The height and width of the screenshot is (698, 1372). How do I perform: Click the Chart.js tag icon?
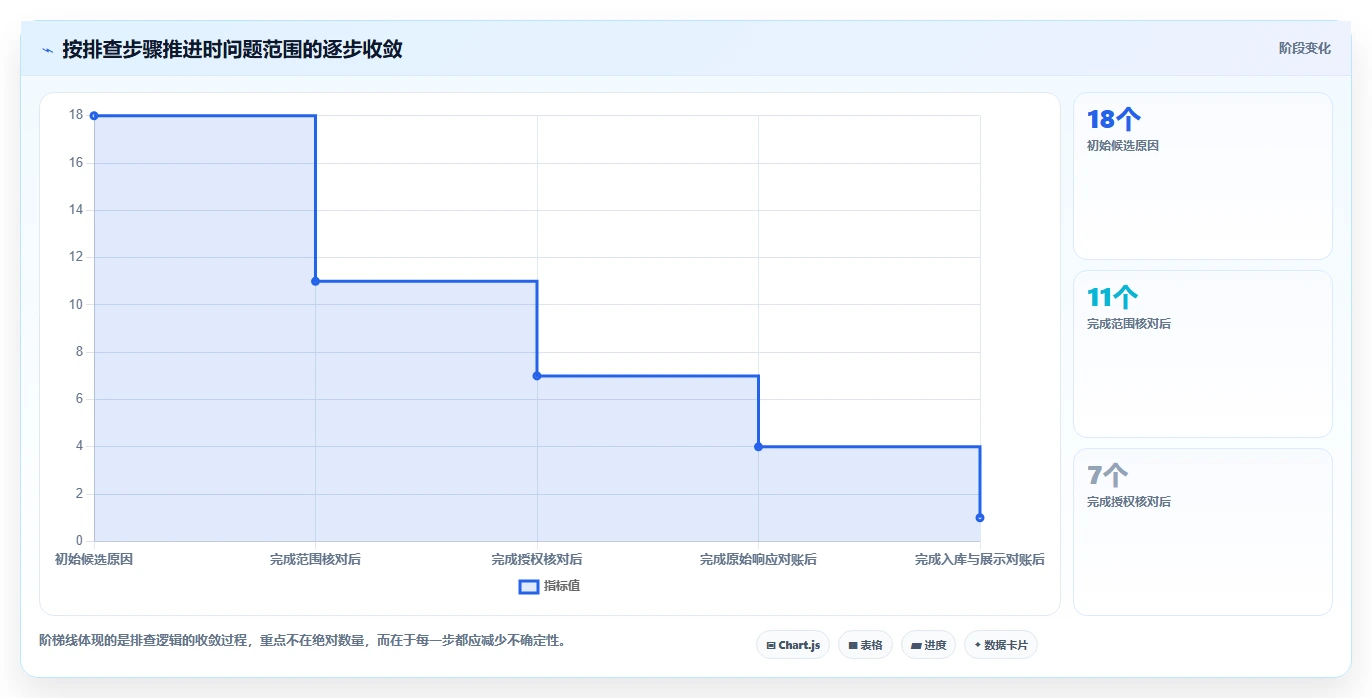coord(771,645)
